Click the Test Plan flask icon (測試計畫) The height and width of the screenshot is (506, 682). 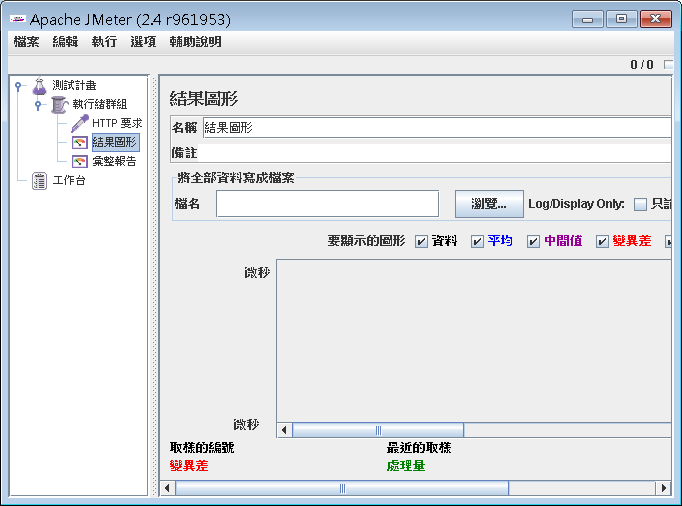click(x=40, y=86)
